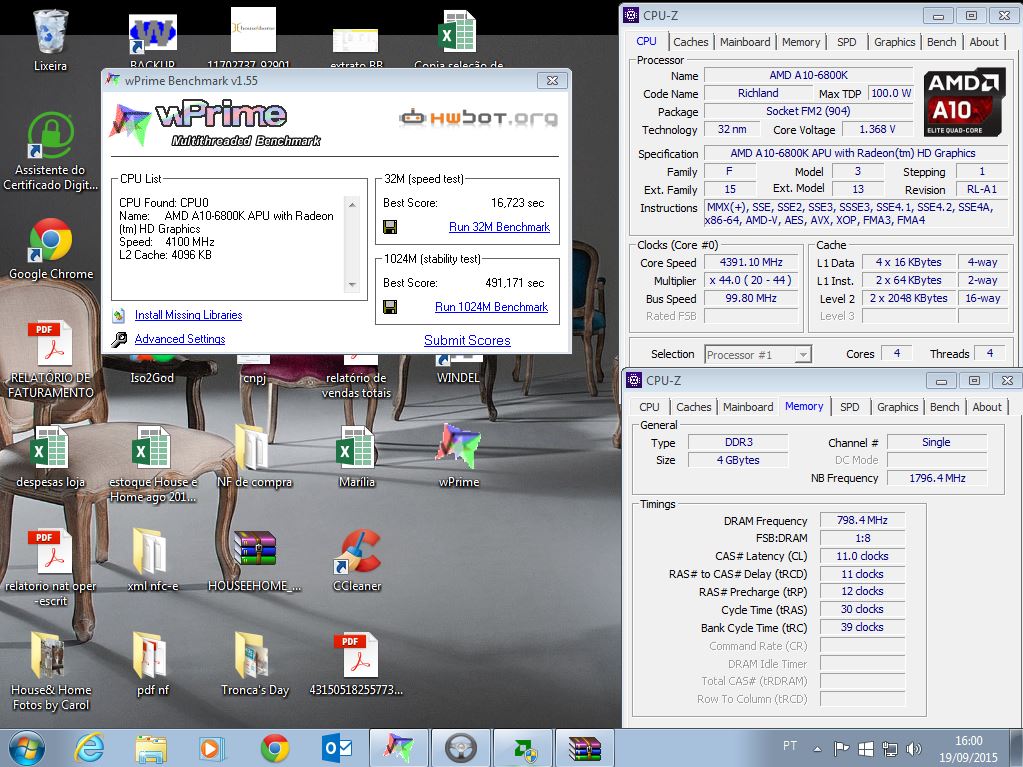Open the Marília Excel file

357,457
